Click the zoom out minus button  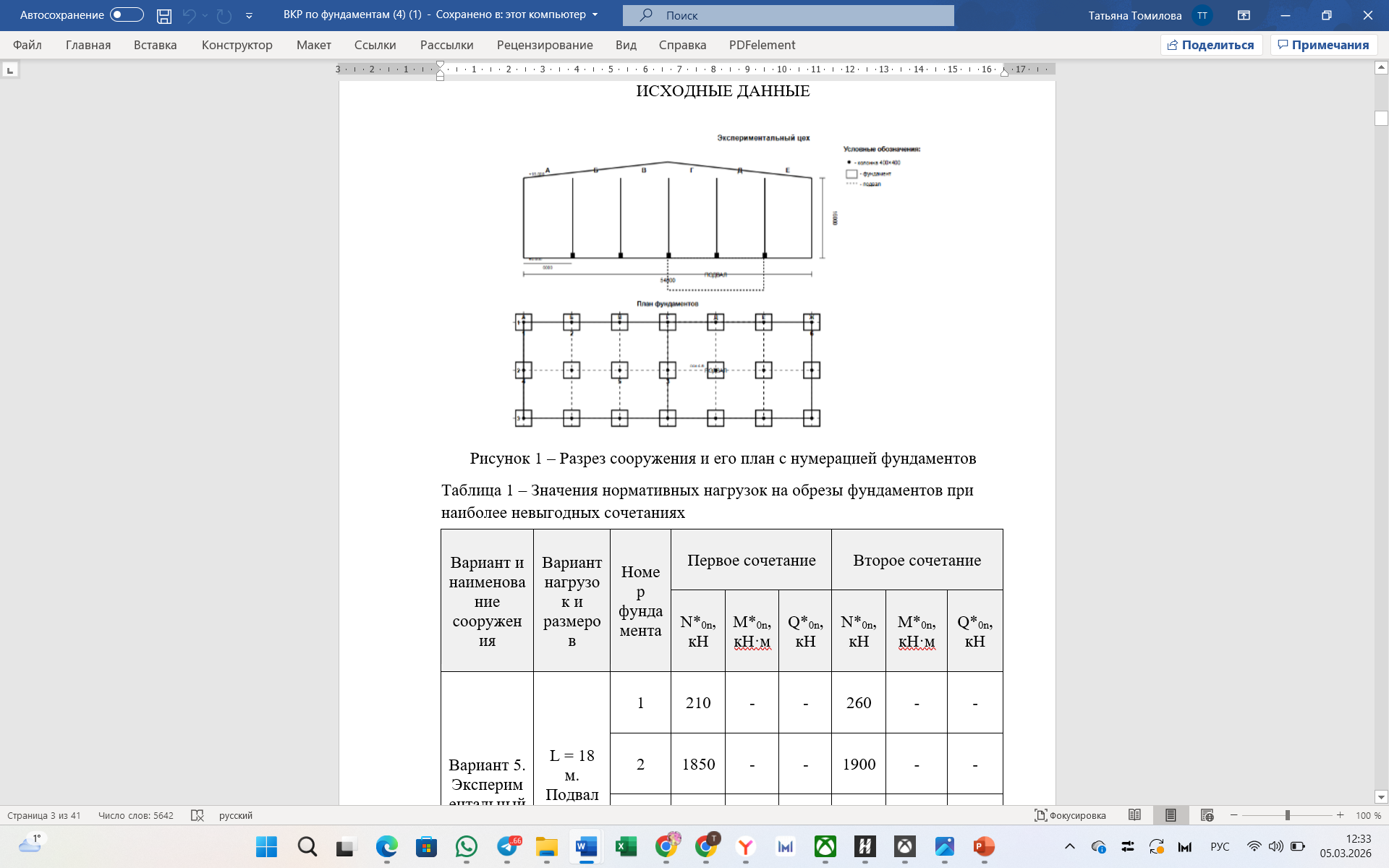pyautogui.click(x=1234, y=815)
